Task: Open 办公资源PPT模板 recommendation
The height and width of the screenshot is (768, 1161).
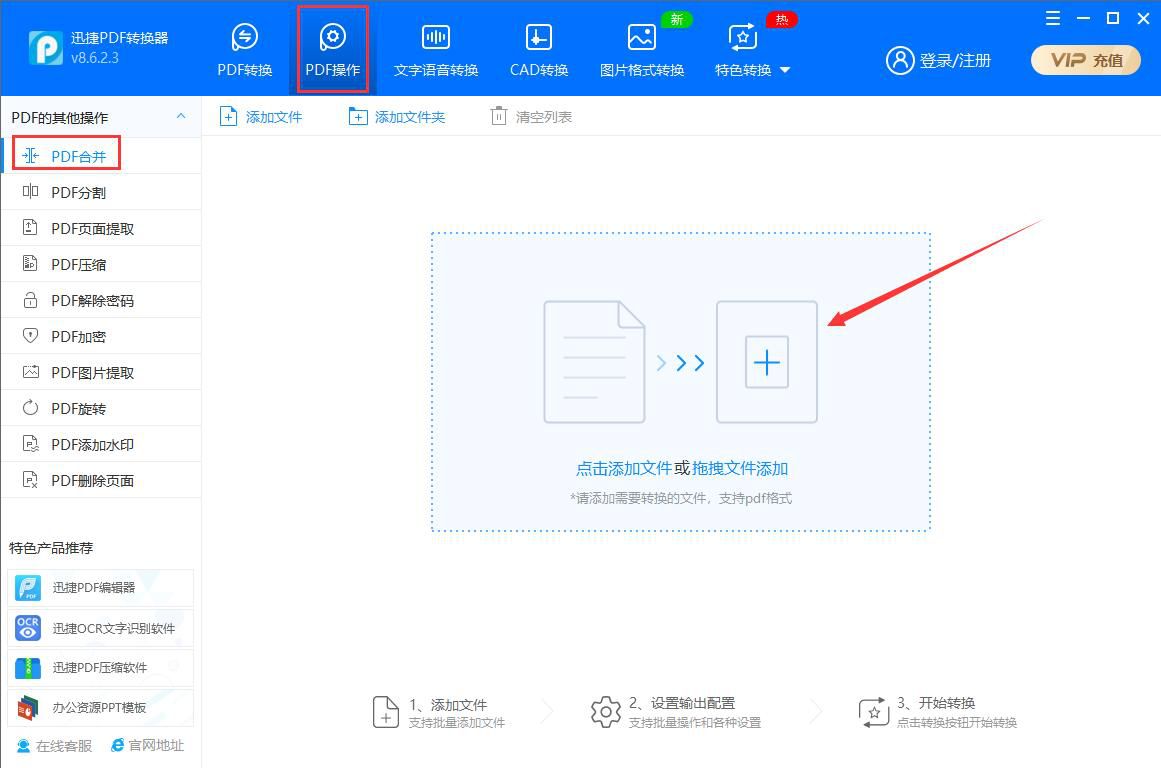Action: [x=101, y=708]
